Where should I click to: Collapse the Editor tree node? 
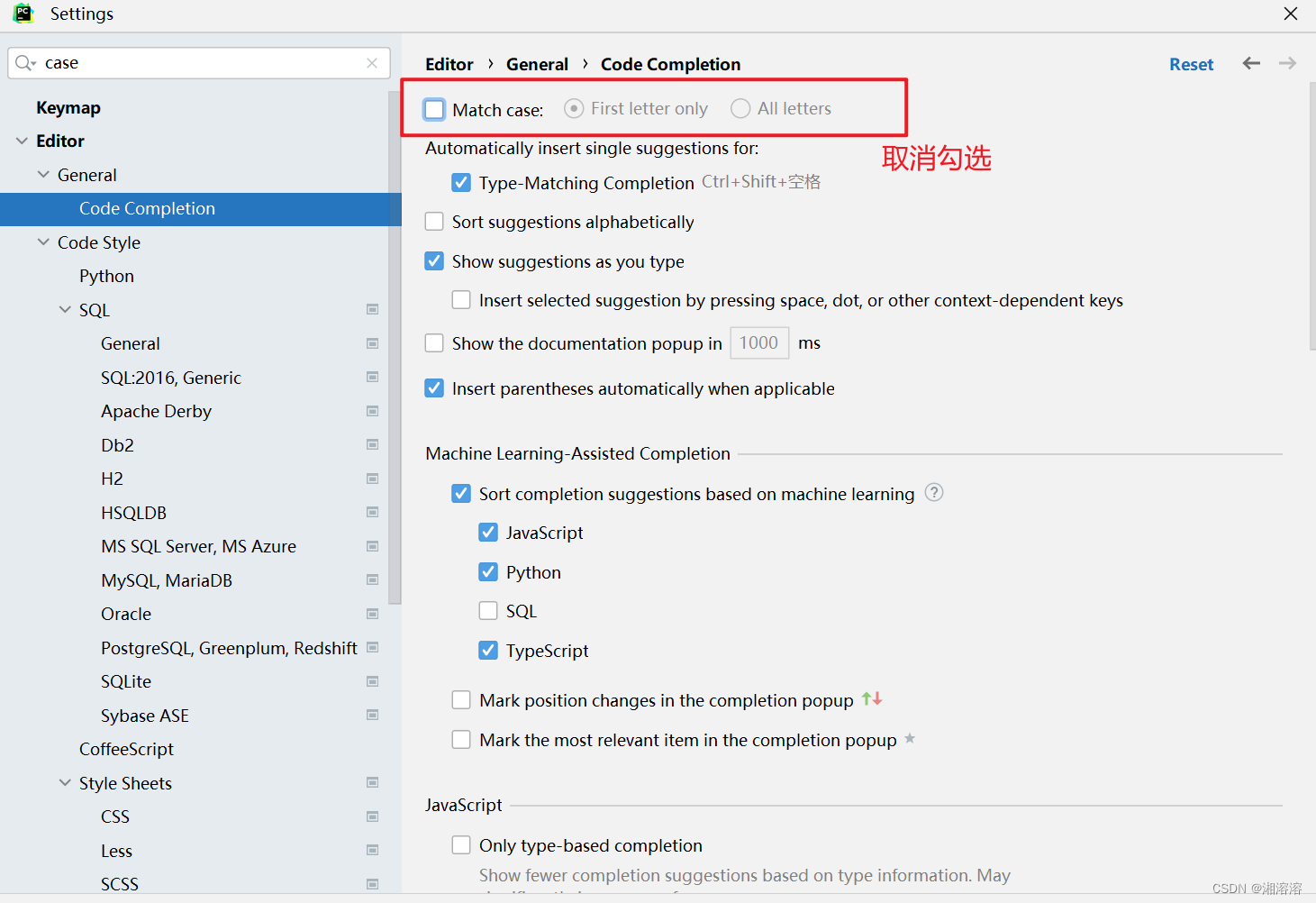[x=22, y=141]
